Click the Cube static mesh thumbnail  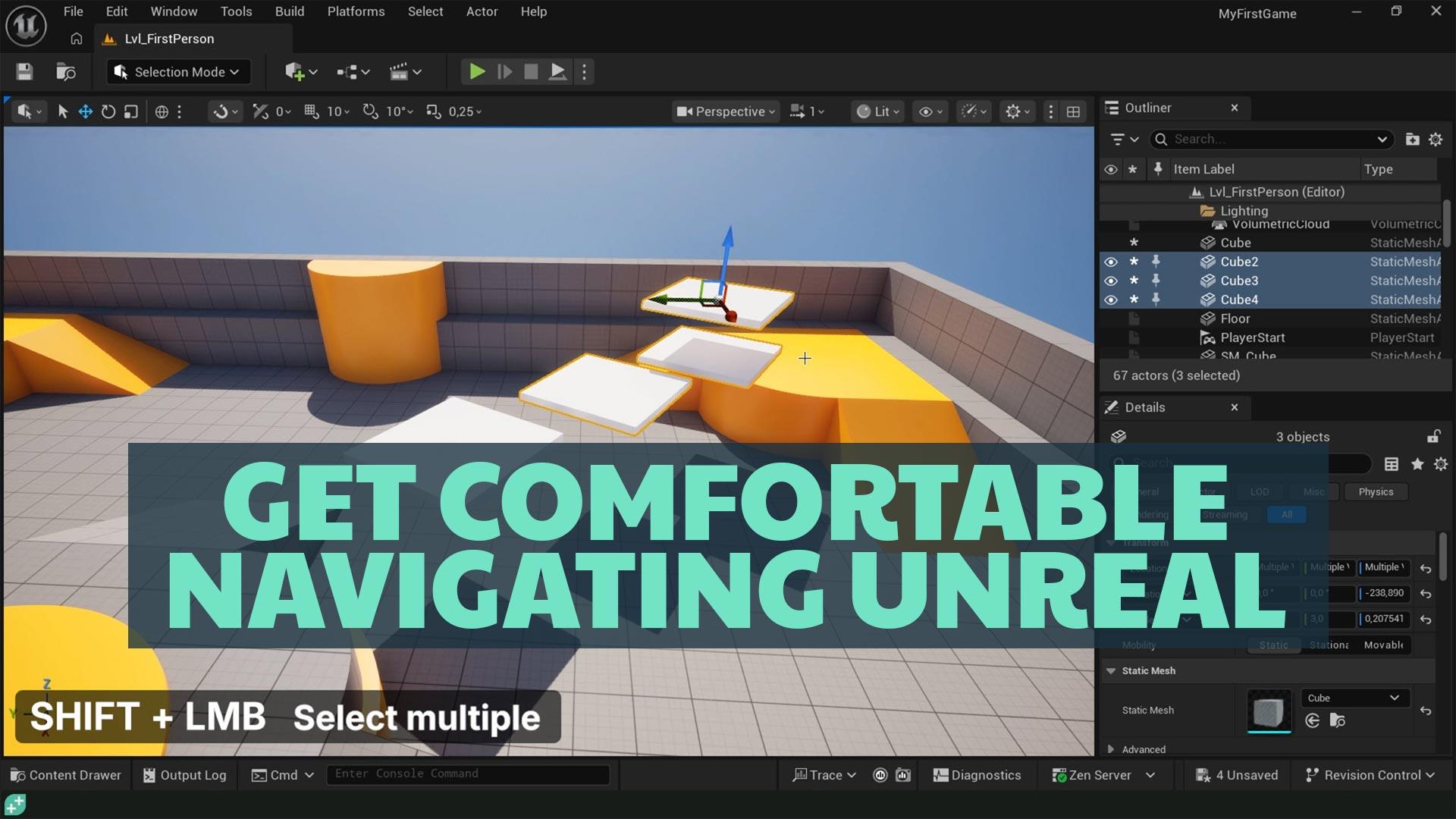click(x=1269, y=711)
